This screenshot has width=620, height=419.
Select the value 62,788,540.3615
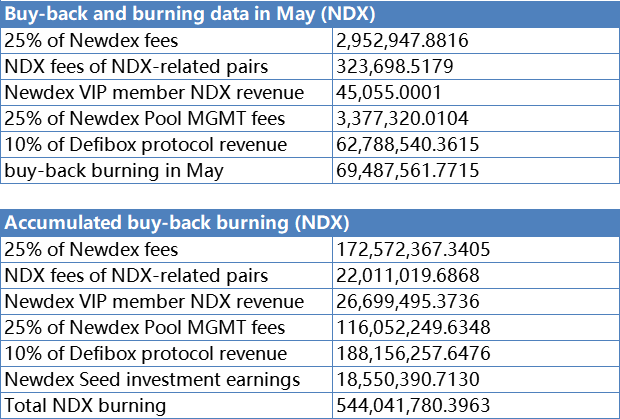(x=408, y=145)
